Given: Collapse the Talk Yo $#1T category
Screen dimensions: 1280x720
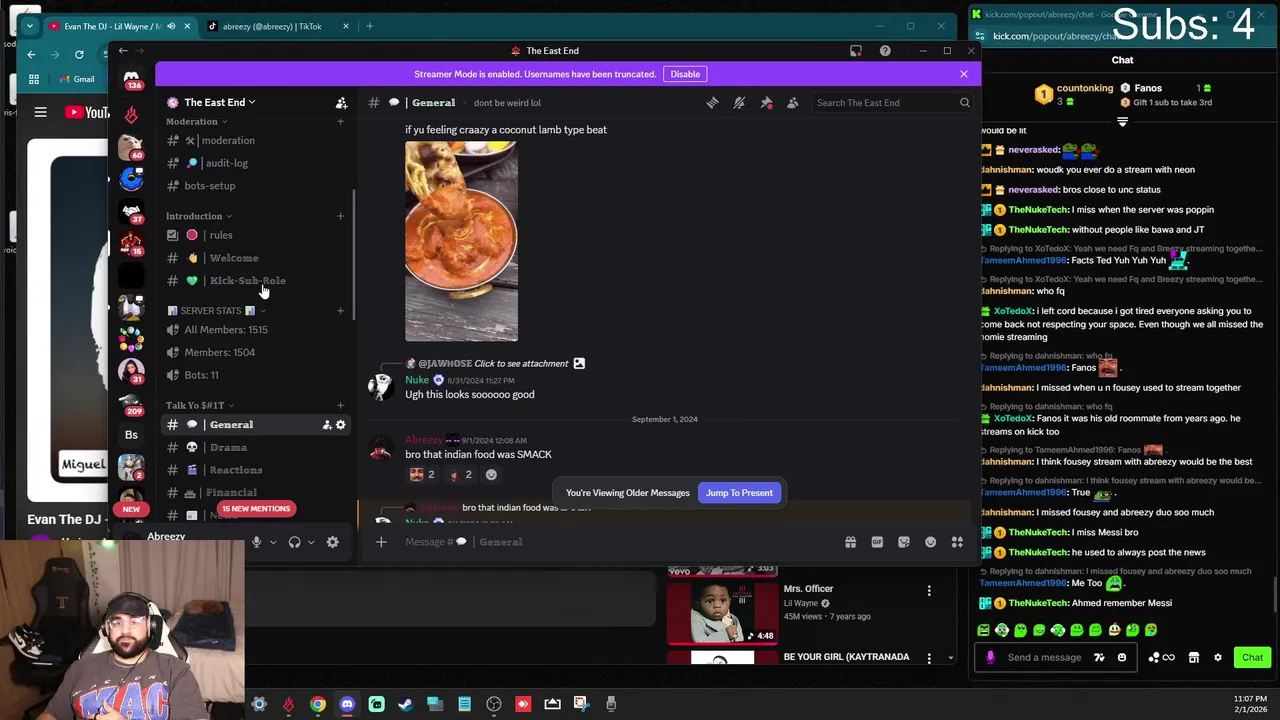Looking at the screenshot, I should point(200,405).
